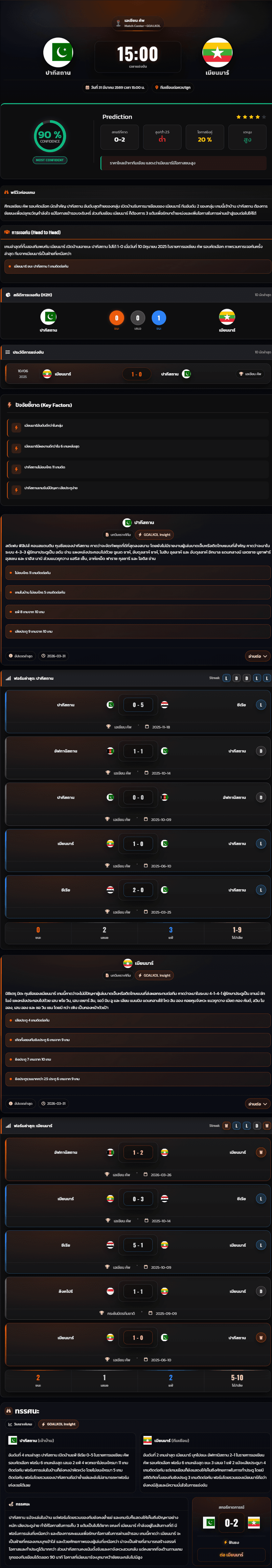This screenshot has width=272, height=1568.
Task: Click the MOST CONFIDENT badge
Action: pos(50,160)
